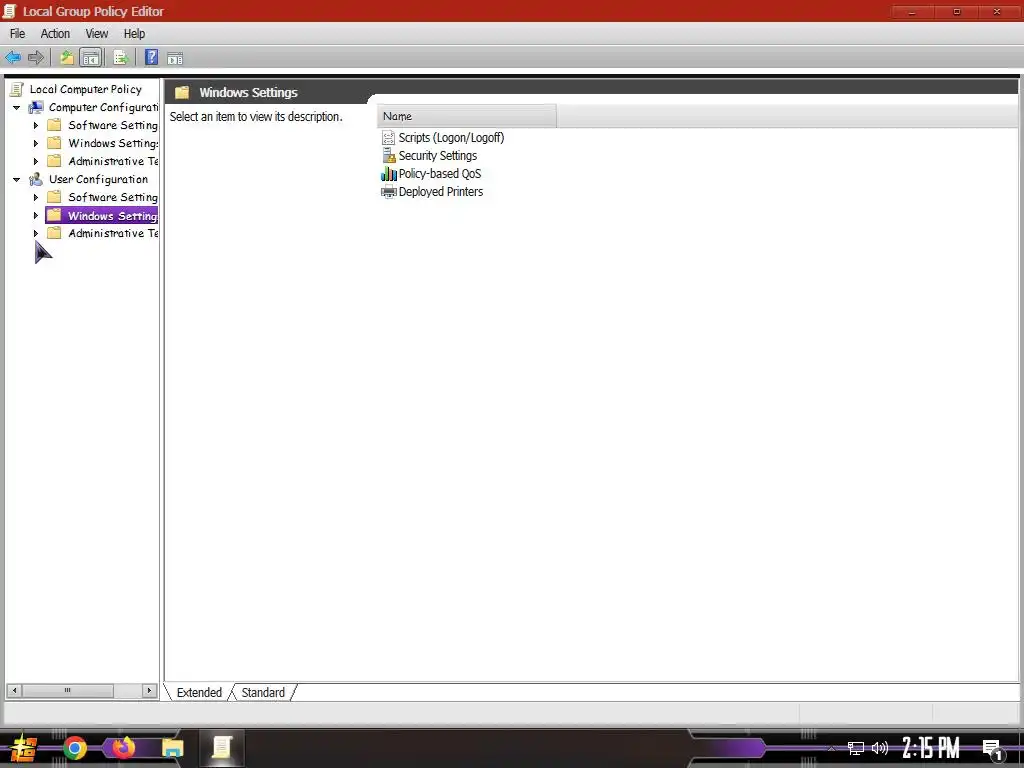This screenshot has width=1024, height=768.
Task: Open the Start menu button
Action: (x=24, y=748)
